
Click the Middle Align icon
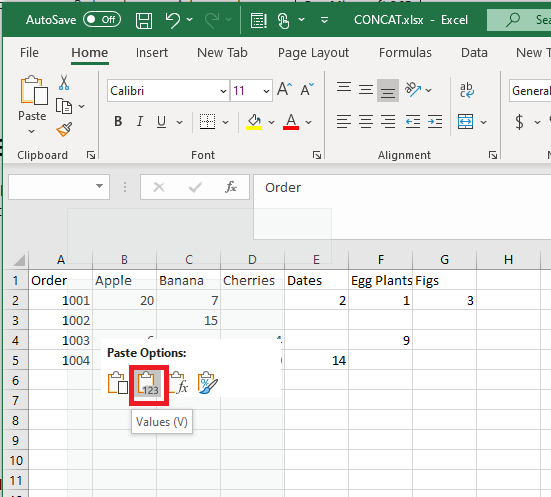pyautogui.click(x=366, y=90)
